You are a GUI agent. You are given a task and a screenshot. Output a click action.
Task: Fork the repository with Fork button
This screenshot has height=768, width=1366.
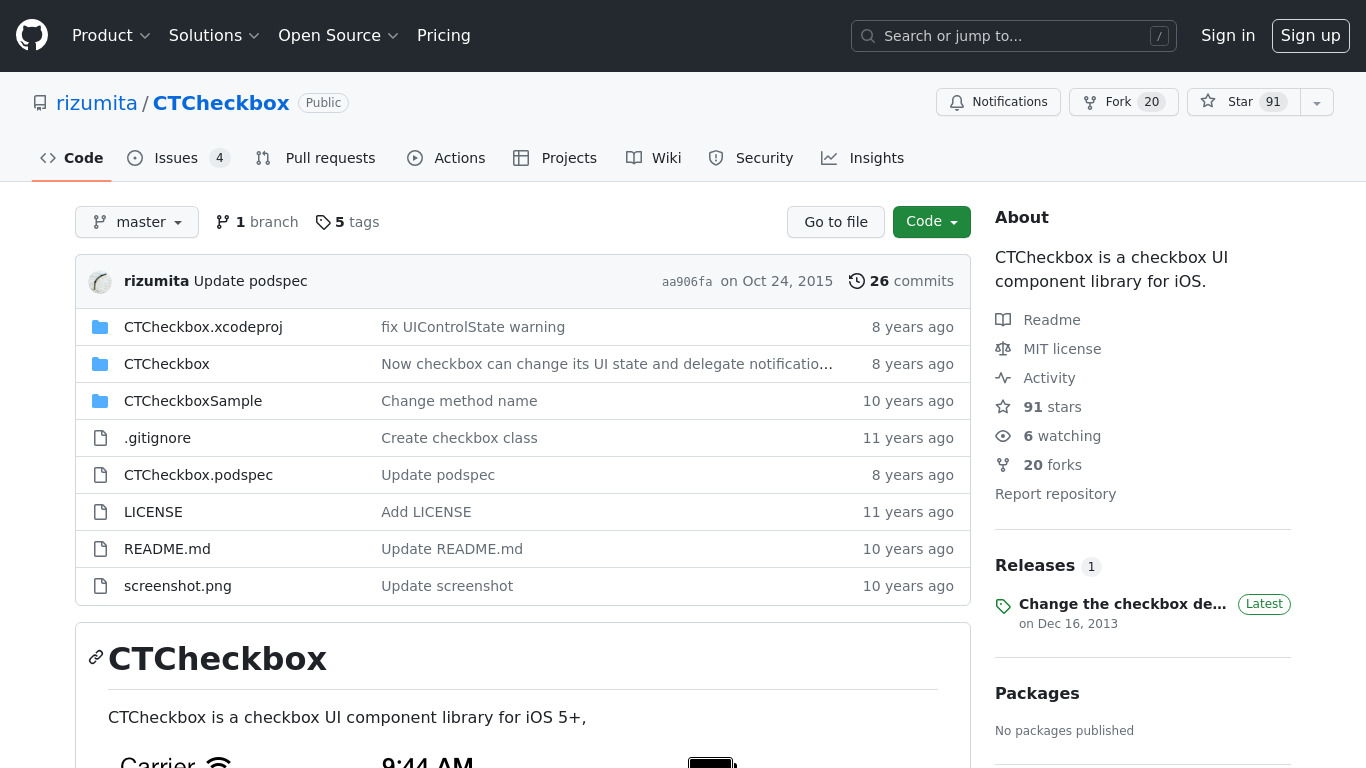pyautogui.click(x=1118, y=102)
